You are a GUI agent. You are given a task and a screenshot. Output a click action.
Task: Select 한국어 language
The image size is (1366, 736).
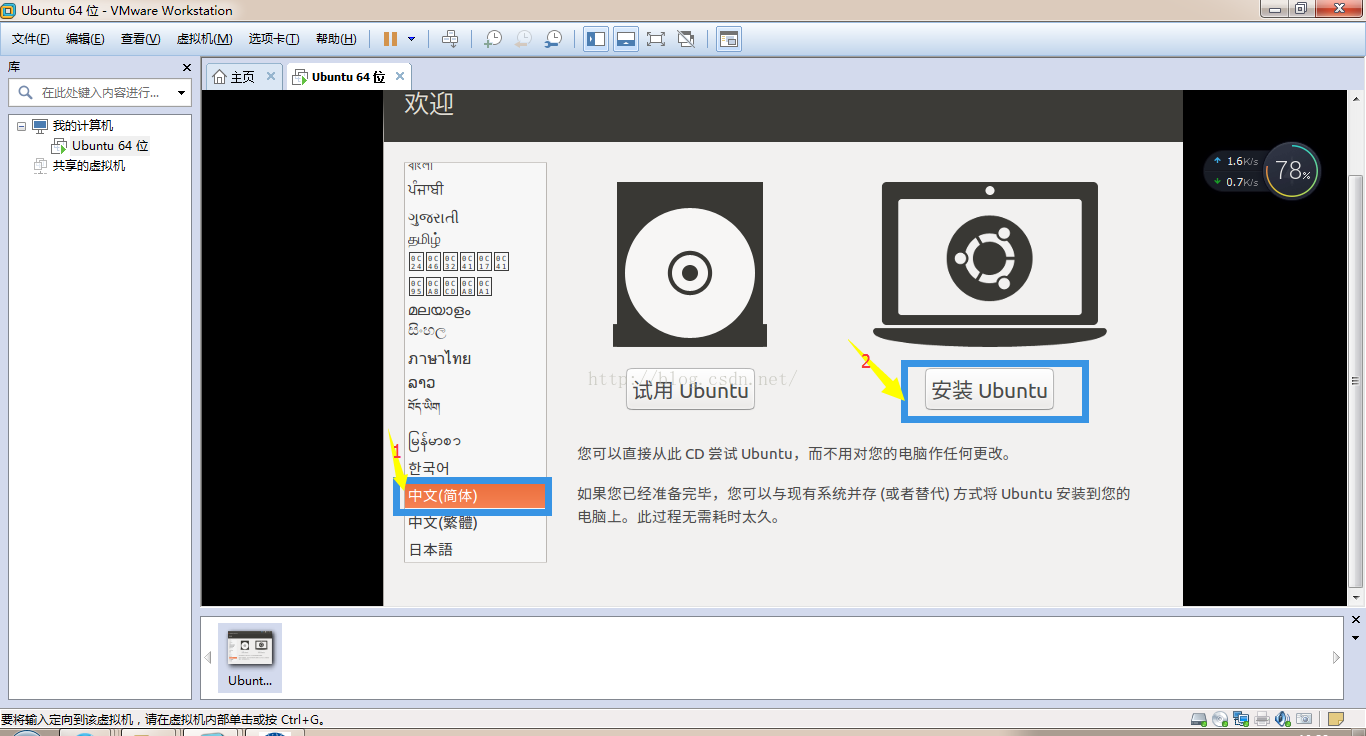coord(429,468)
